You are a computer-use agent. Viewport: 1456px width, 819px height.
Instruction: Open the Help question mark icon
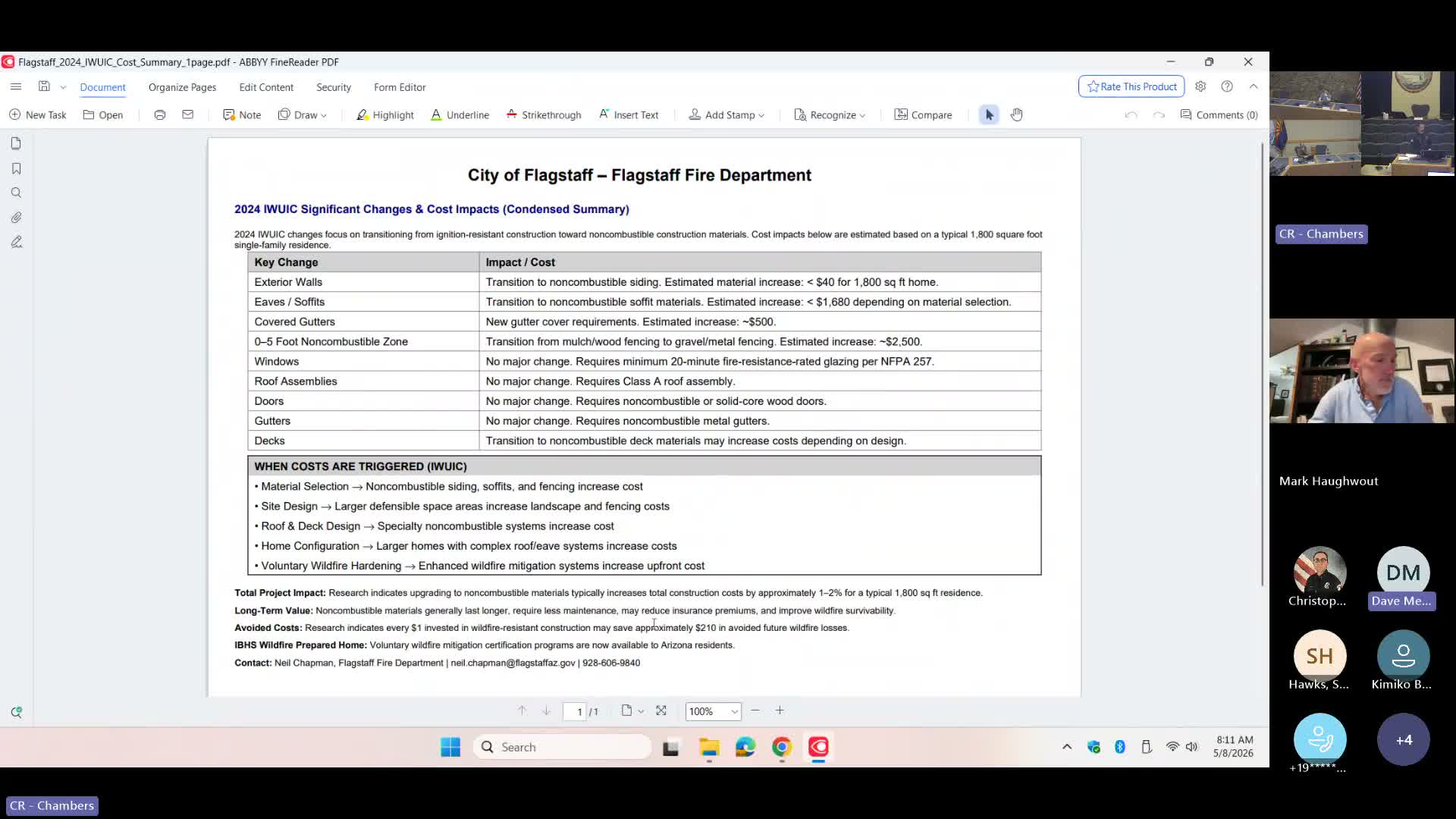click(x=1227, y=86)
